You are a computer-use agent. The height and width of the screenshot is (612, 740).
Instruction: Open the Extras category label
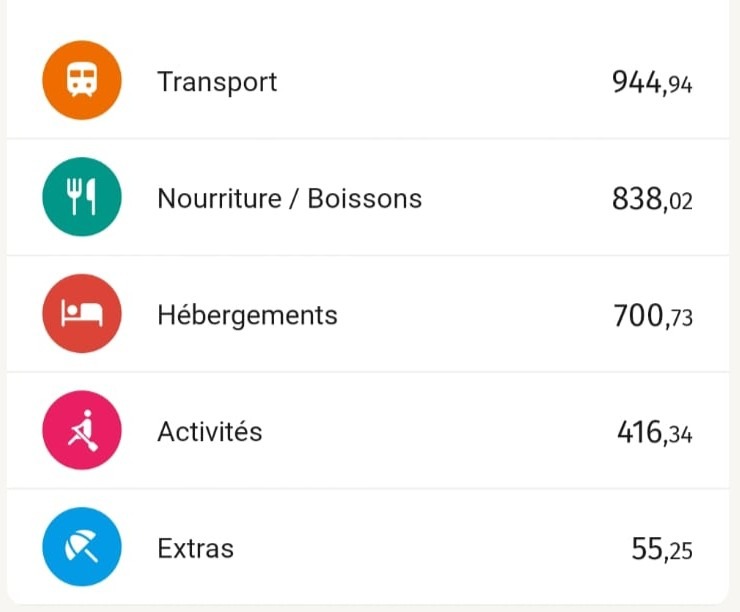click(x=195, y=548)
